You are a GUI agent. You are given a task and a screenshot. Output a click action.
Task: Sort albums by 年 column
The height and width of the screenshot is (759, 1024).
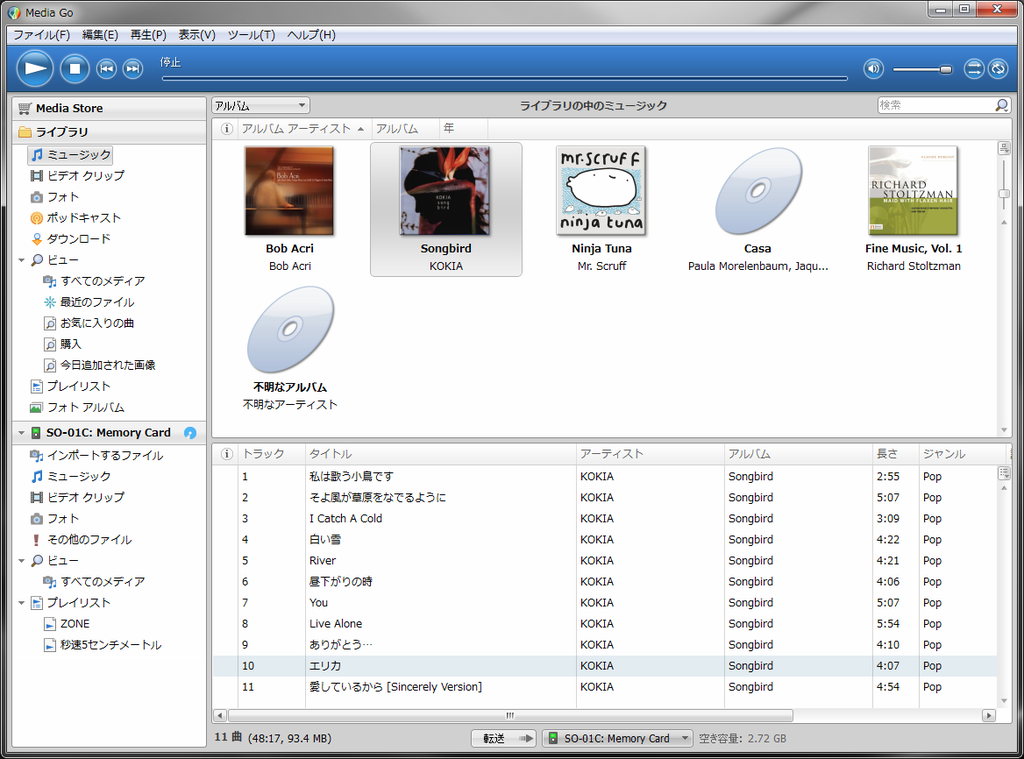[463, 129]
